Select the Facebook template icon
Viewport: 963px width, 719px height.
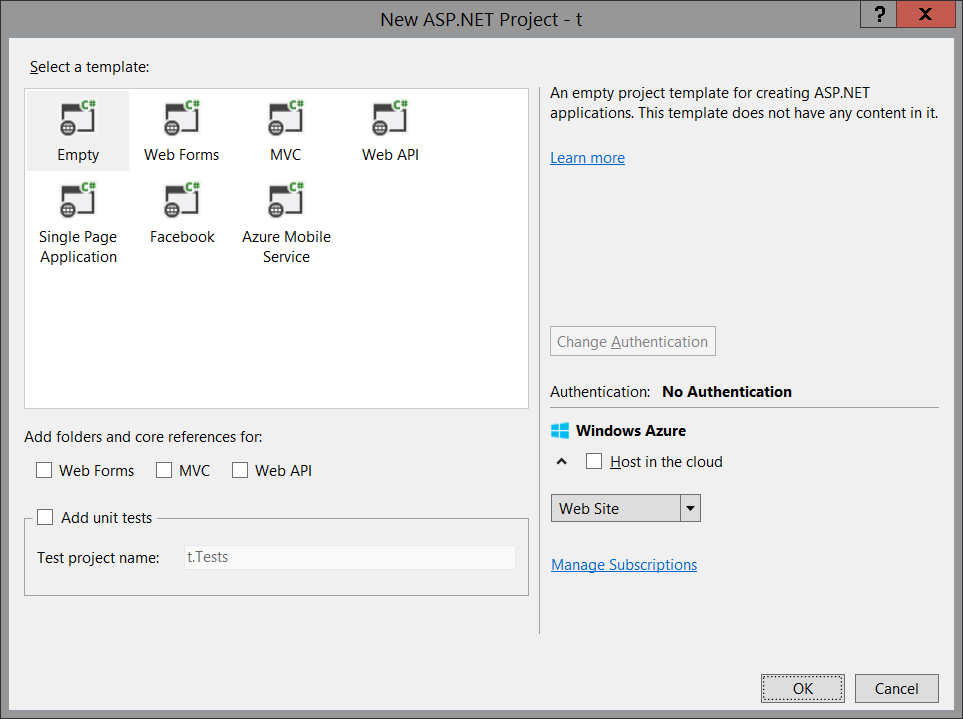(x=181, y=203)
